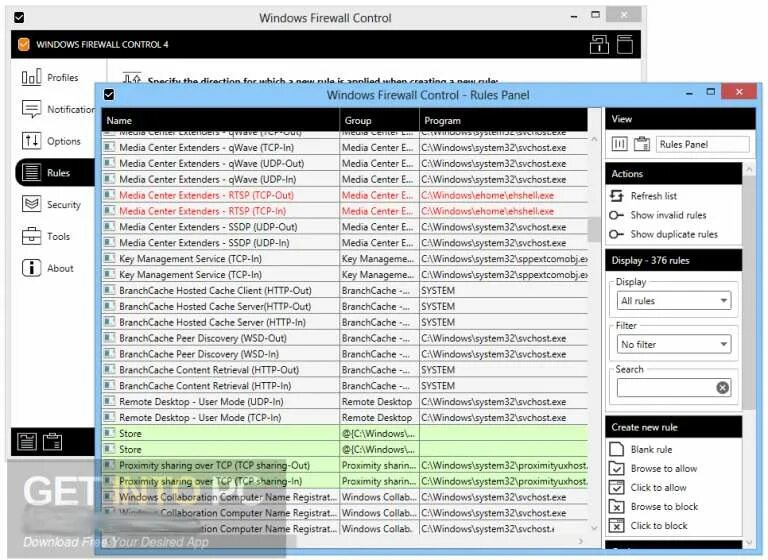Select the Rules tab in sidebar
Viewport: 768px width, 560px height.
(x=55, y=172)
